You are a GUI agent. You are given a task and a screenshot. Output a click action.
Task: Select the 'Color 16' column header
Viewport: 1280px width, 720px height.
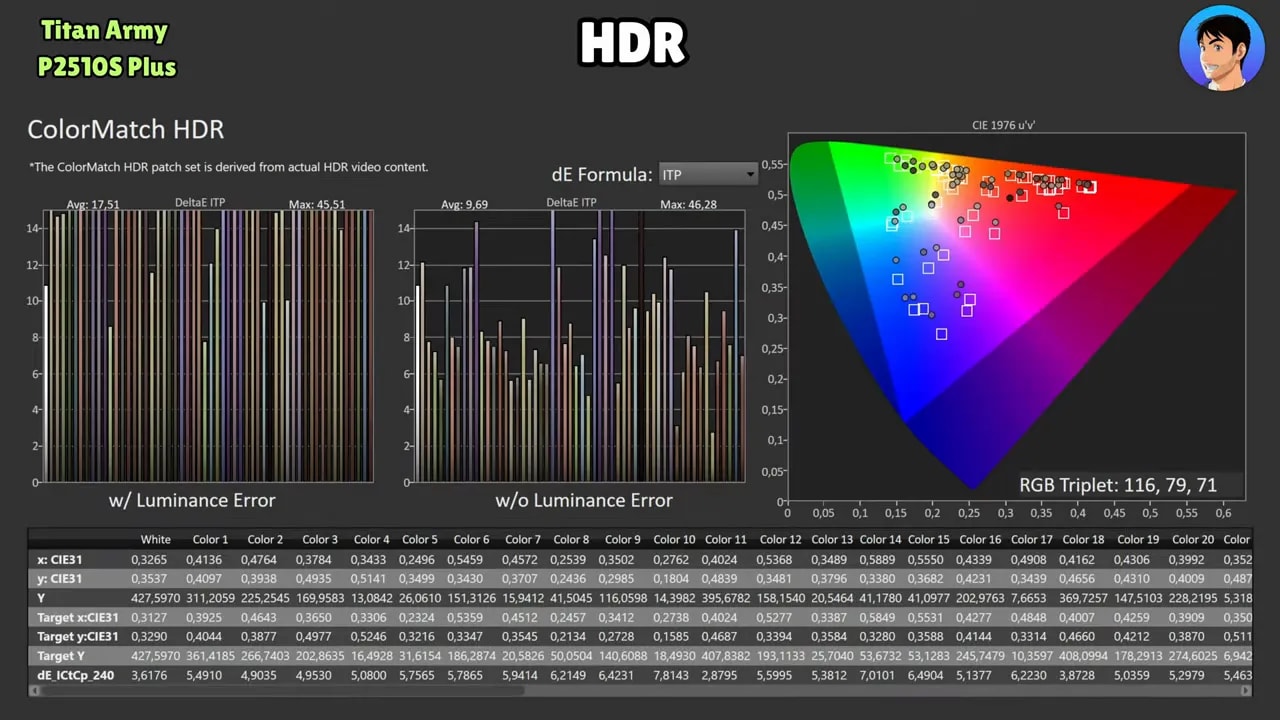(981, 540)
